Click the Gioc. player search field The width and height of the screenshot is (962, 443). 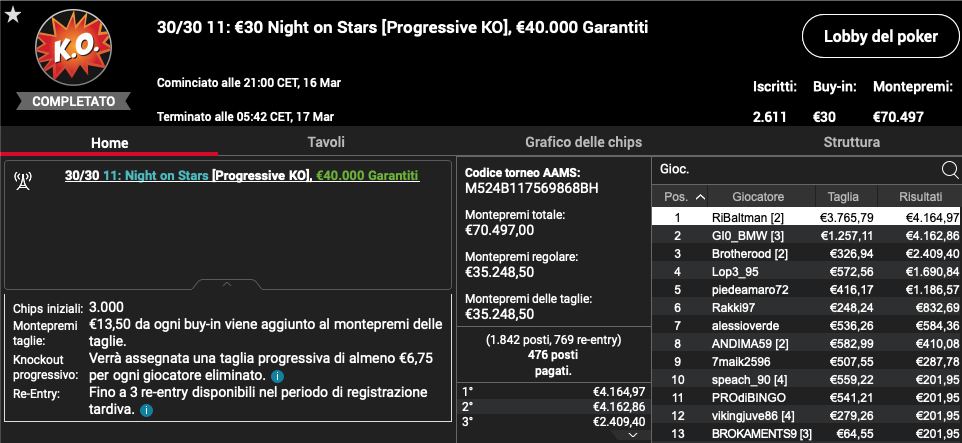pyautogui.click(x=798, y=169)
